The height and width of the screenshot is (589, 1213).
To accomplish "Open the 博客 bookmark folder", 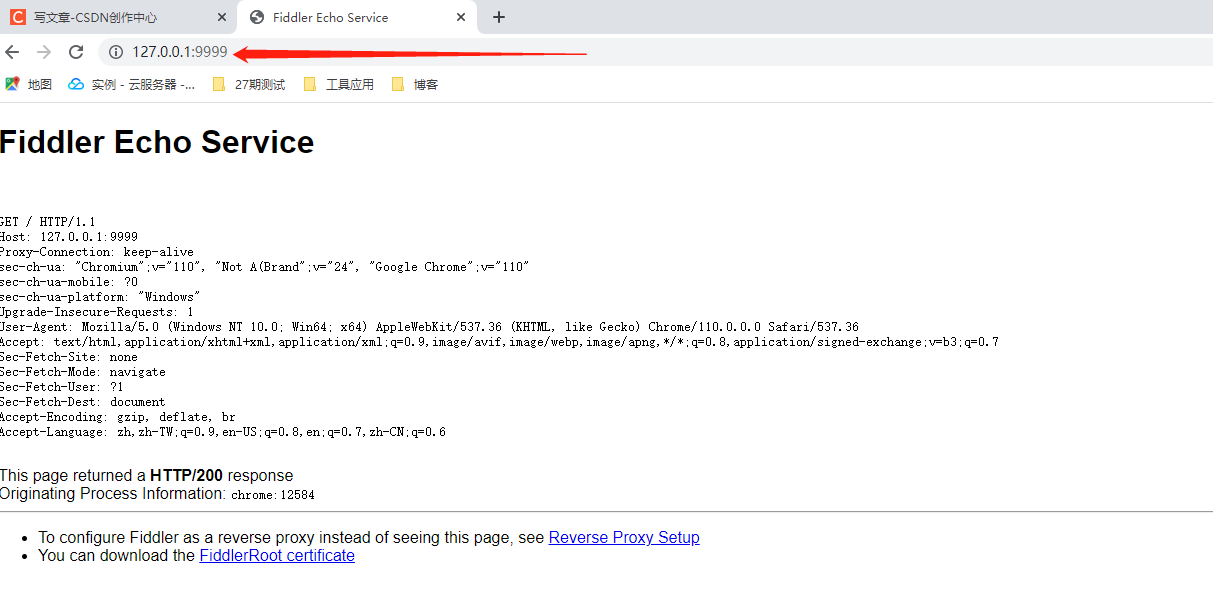I will pos(415,85).
